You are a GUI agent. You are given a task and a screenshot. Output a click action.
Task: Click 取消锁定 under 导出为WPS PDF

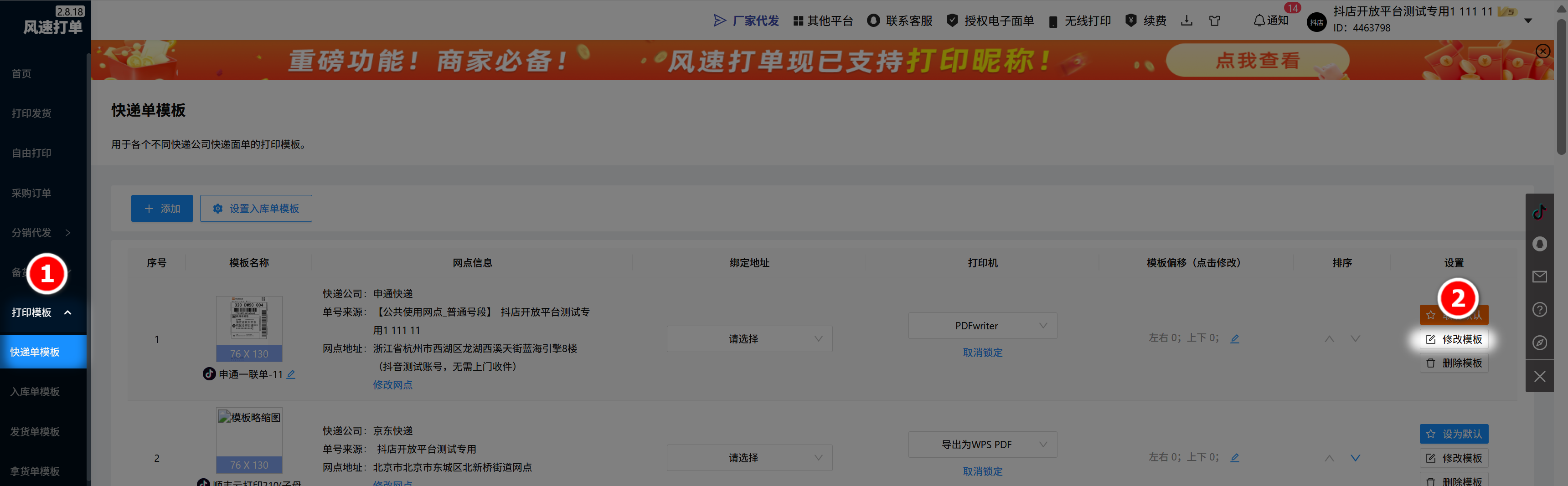982,471
